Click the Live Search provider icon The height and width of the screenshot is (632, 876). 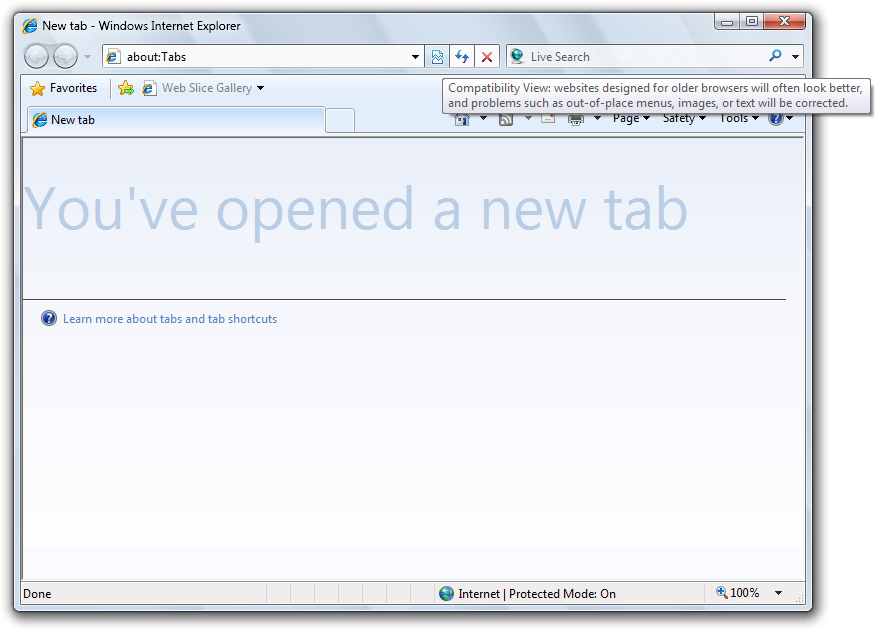tap(517, 56)
